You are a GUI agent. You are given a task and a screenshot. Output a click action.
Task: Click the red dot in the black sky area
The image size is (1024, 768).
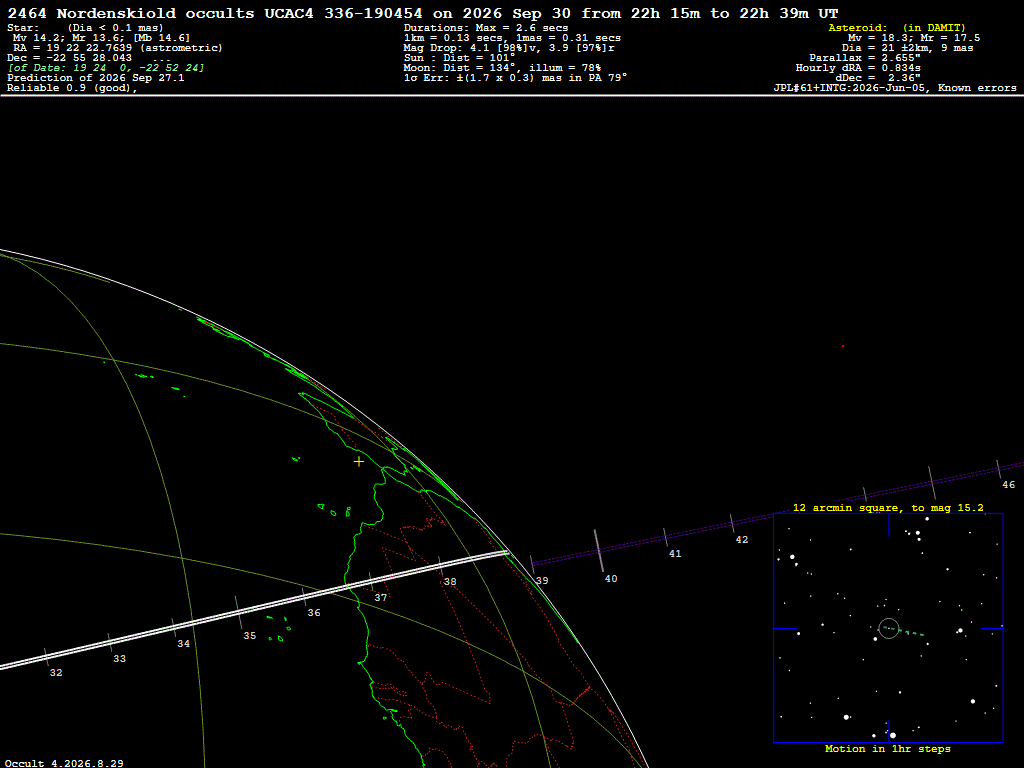click(x=843, y=346)
